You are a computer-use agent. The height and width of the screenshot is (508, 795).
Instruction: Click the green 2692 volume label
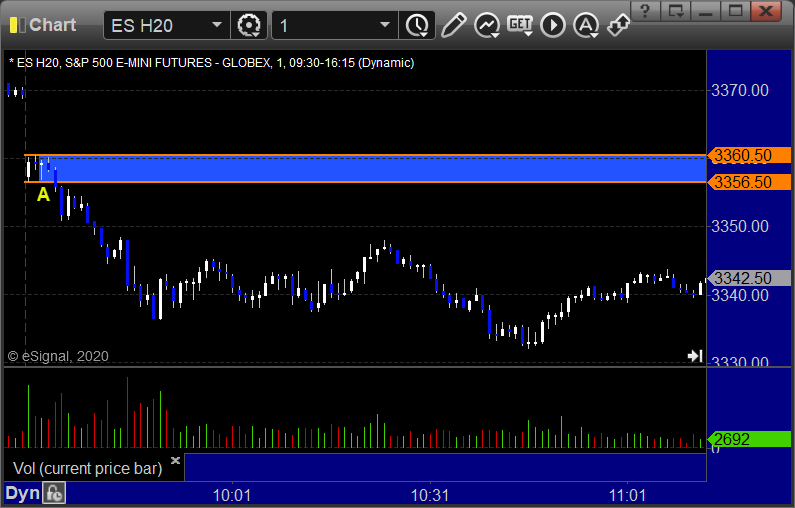click(749, 439)
